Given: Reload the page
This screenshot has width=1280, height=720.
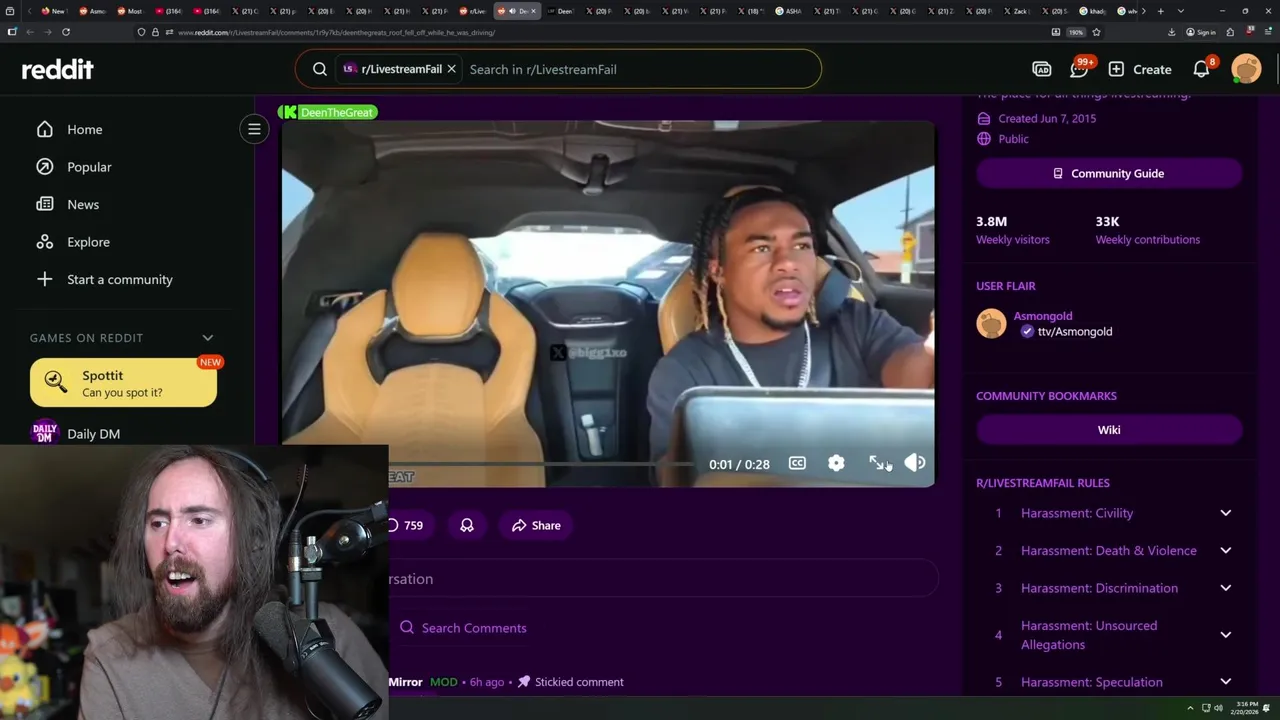Looking at the screenshot, I should pyautogui.click(x=65, y=32).
